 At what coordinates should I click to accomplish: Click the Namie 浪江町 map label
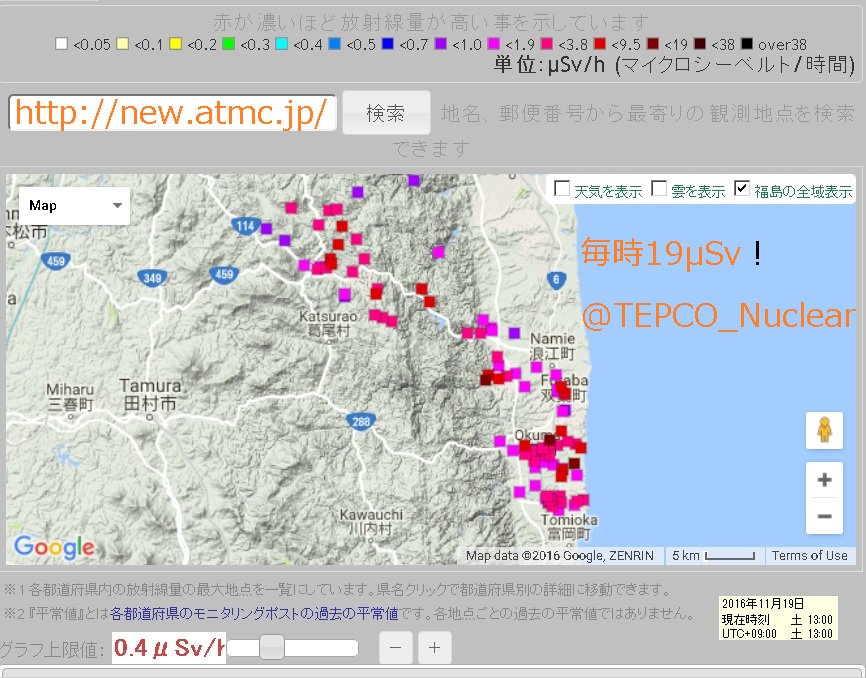click(552, 346)
